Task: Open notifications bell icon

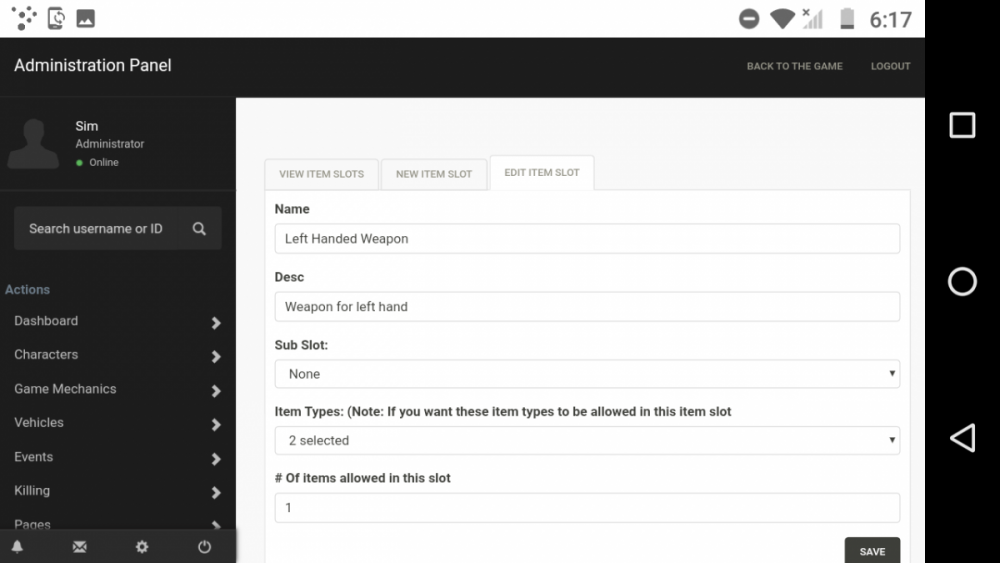Action: point(17,547)
